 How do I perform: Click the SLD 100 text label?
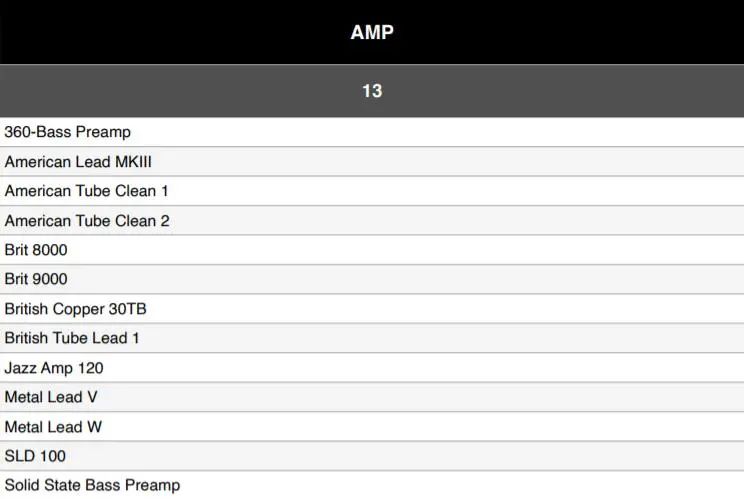(35, 456)
